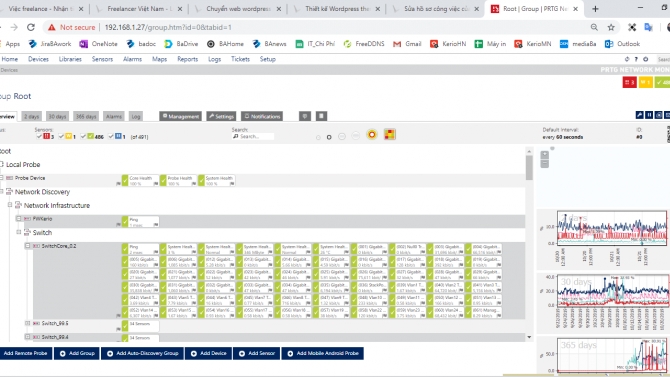Open the JiraBAwork bookmark
This screenshot has height=377, width=670.
pos(50,44)
